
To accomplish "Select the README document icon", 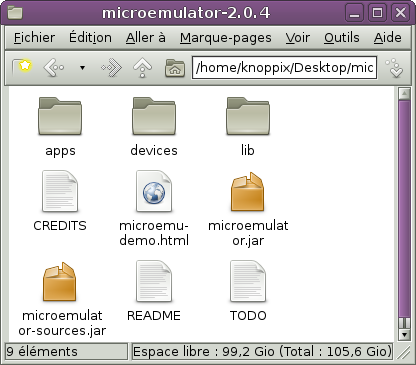I will point(154,281).
